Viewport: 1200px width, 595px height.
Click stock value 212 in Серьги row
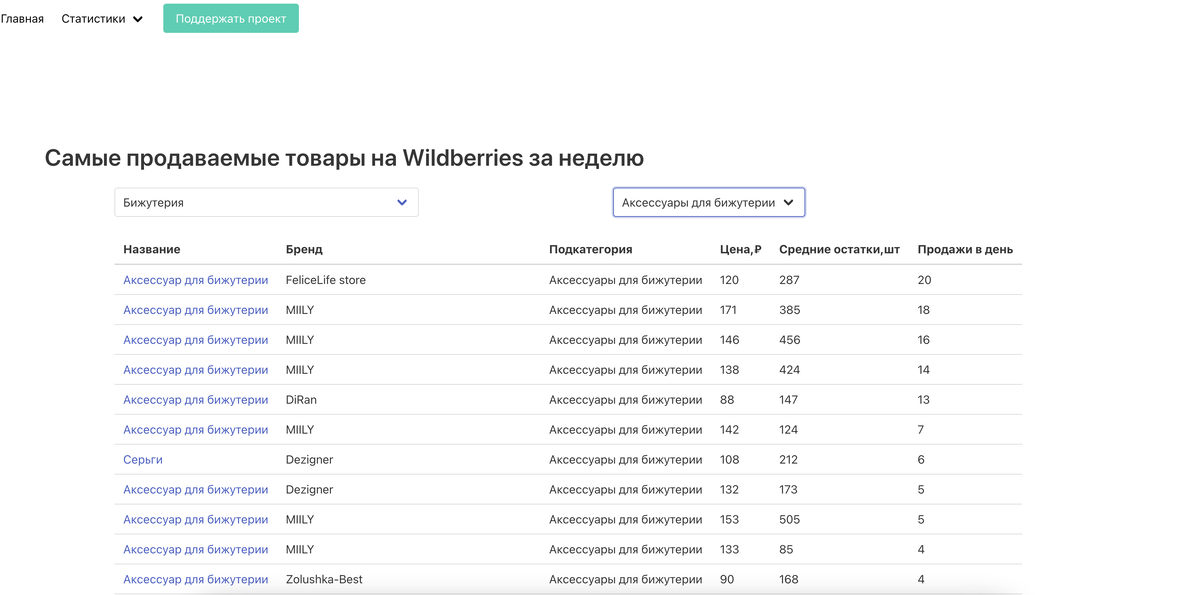pyautogui.click(x=789, y=460)
